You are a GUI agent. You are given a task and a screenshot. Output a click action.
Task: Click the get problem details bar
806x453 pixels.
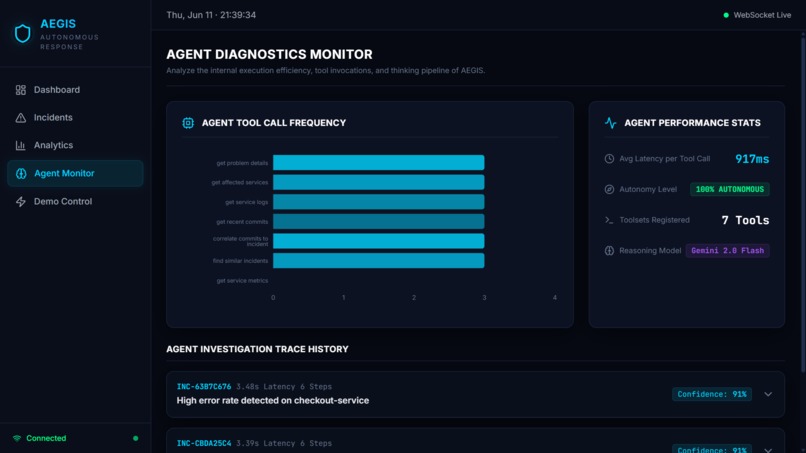(x=378, y=162)
